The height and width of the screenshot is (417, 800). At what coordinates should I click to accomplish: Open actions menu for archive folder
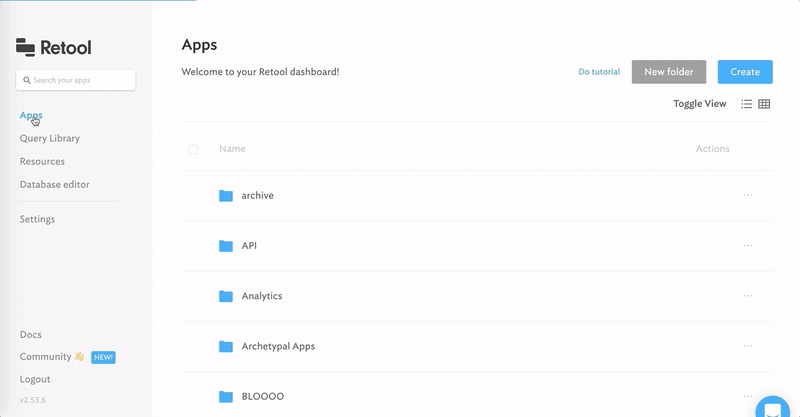click(x=747, y=195)
